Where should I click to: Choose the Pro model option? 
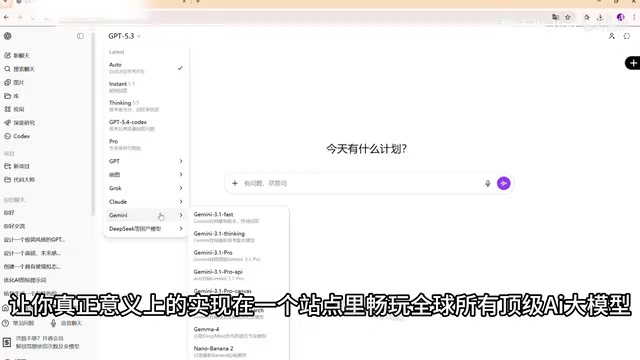(146, 144)
